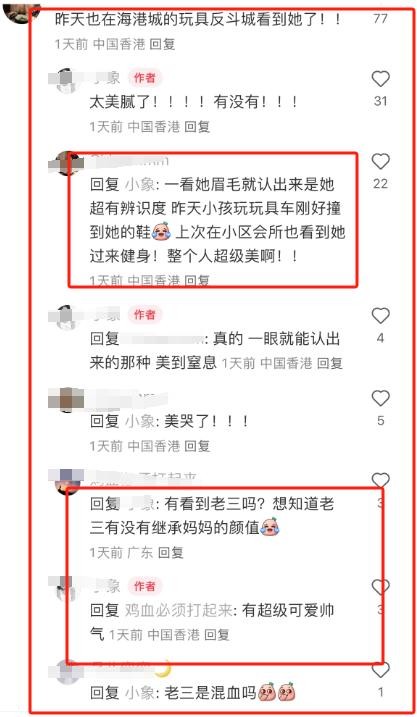Reply to the 有超级可爱帅气 comment
The width and height of the screenshot is (417, 717).
(217, 635)
